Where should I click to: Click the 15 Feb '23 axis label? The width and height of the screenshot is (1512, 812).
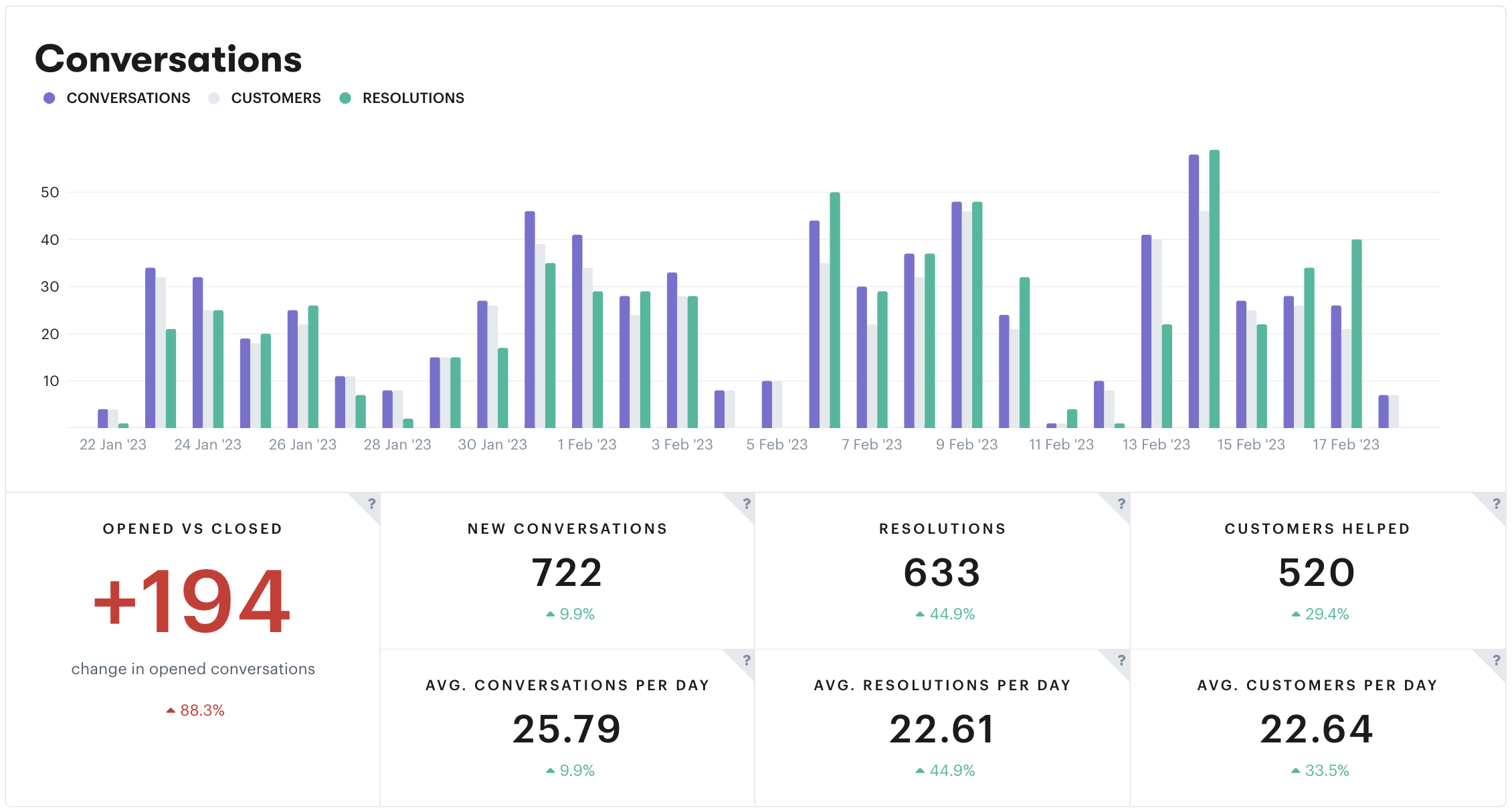tap(1251, 445)
